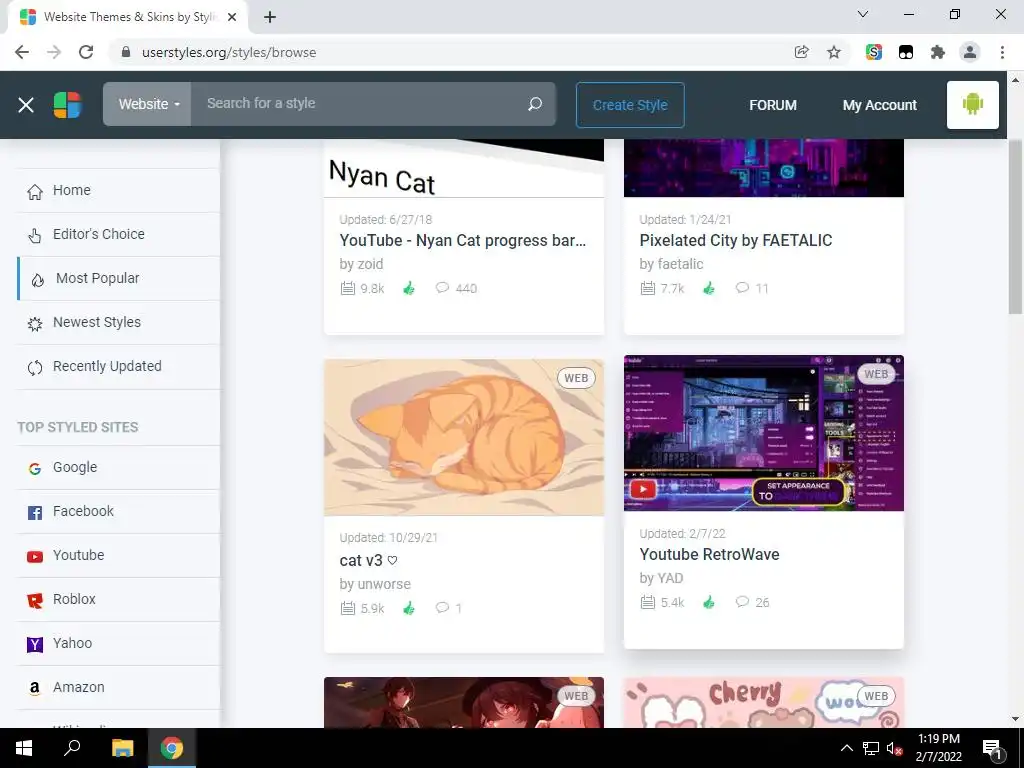Select Home in sidebar
The height and width of the screenshot is (768, 1024).
click(x=118, y=190)
